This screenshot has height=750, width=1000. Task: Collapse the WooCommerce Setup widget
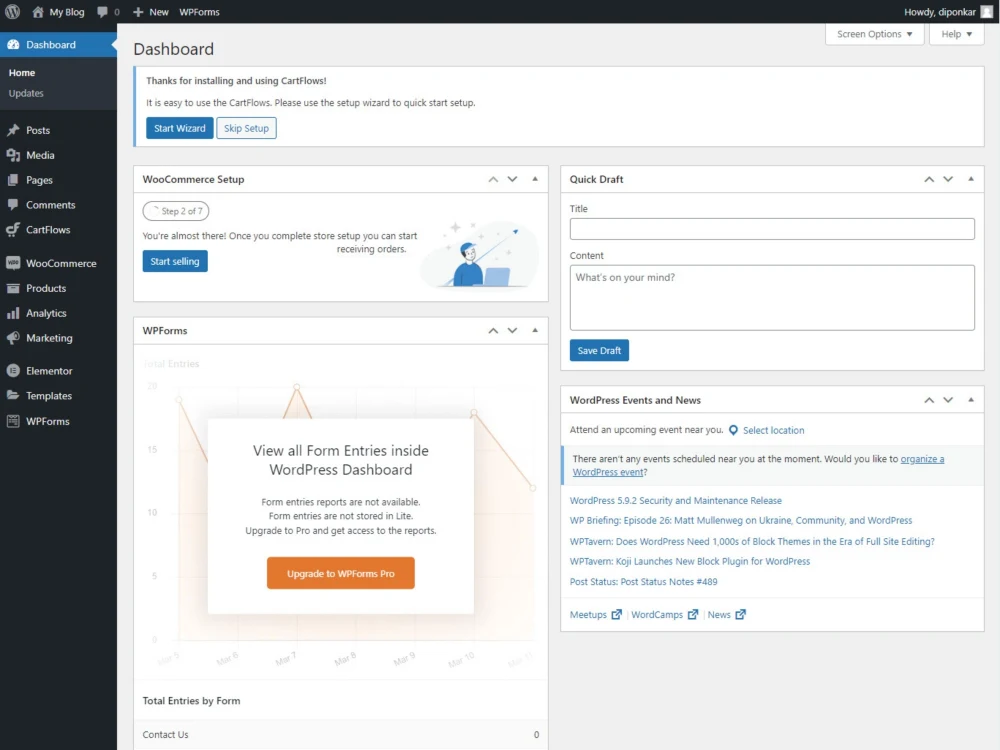click(535, 179)
